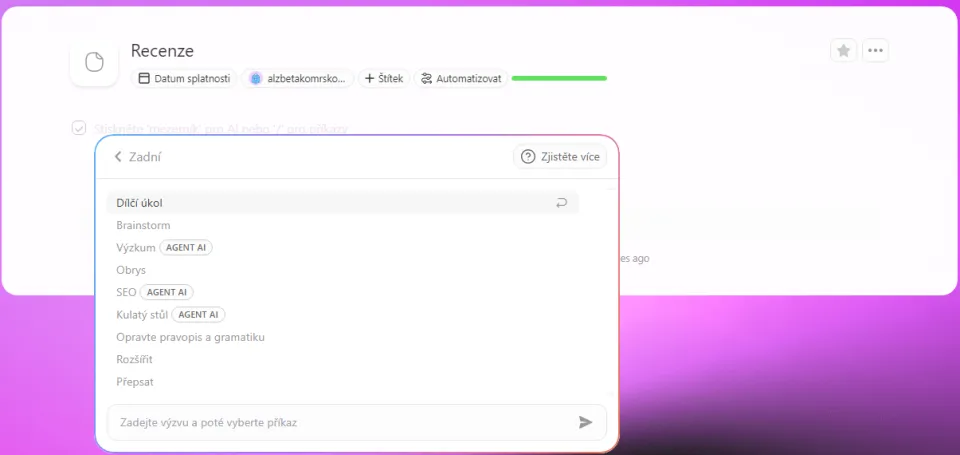The width and height of the screenshot is (960, 455).
Task: Toggle the task completion checkbox
Action: pyautogui.click(x=79, y=128)
